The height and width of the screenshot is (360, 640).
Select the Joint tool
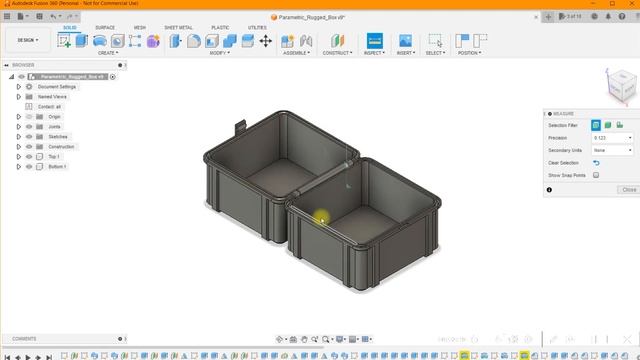pos(306,41)
